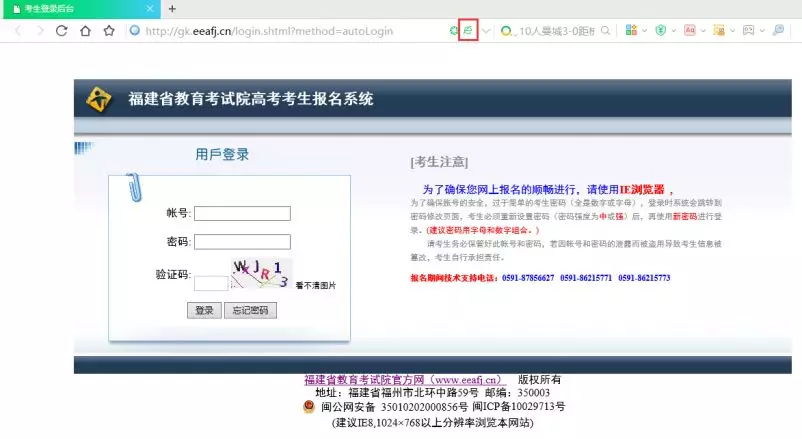
Task: Reload the page with the refresh icon
Action: pos(61,31)
